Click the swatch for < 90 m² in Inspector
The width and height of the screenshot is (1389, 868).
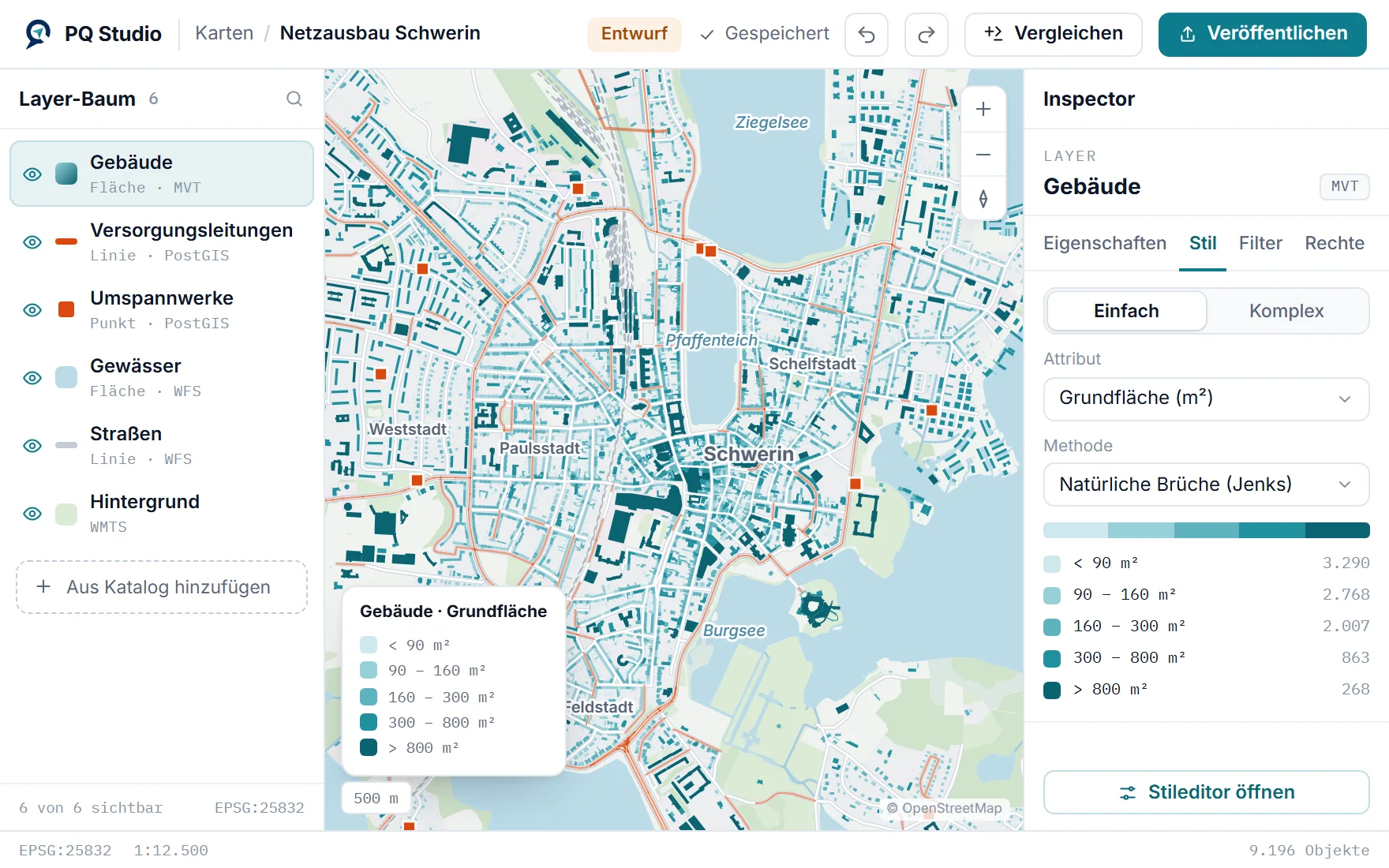pos(1052,563)
